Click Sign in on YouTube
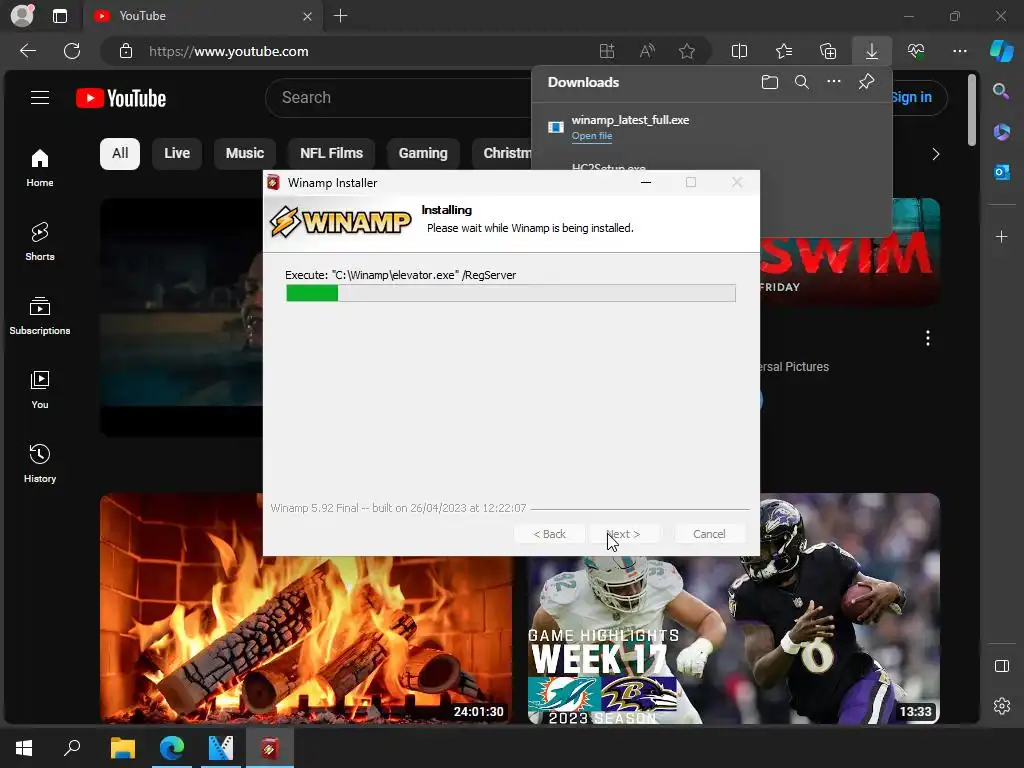 [x=912, y=97]
